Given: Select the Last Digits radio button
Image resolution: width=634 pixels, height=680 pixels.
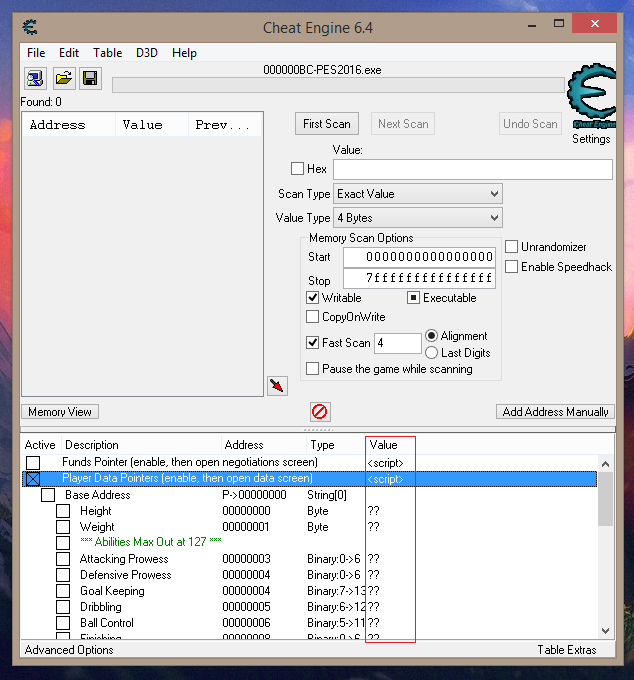Looking at the screenshot, I should 431,353.
